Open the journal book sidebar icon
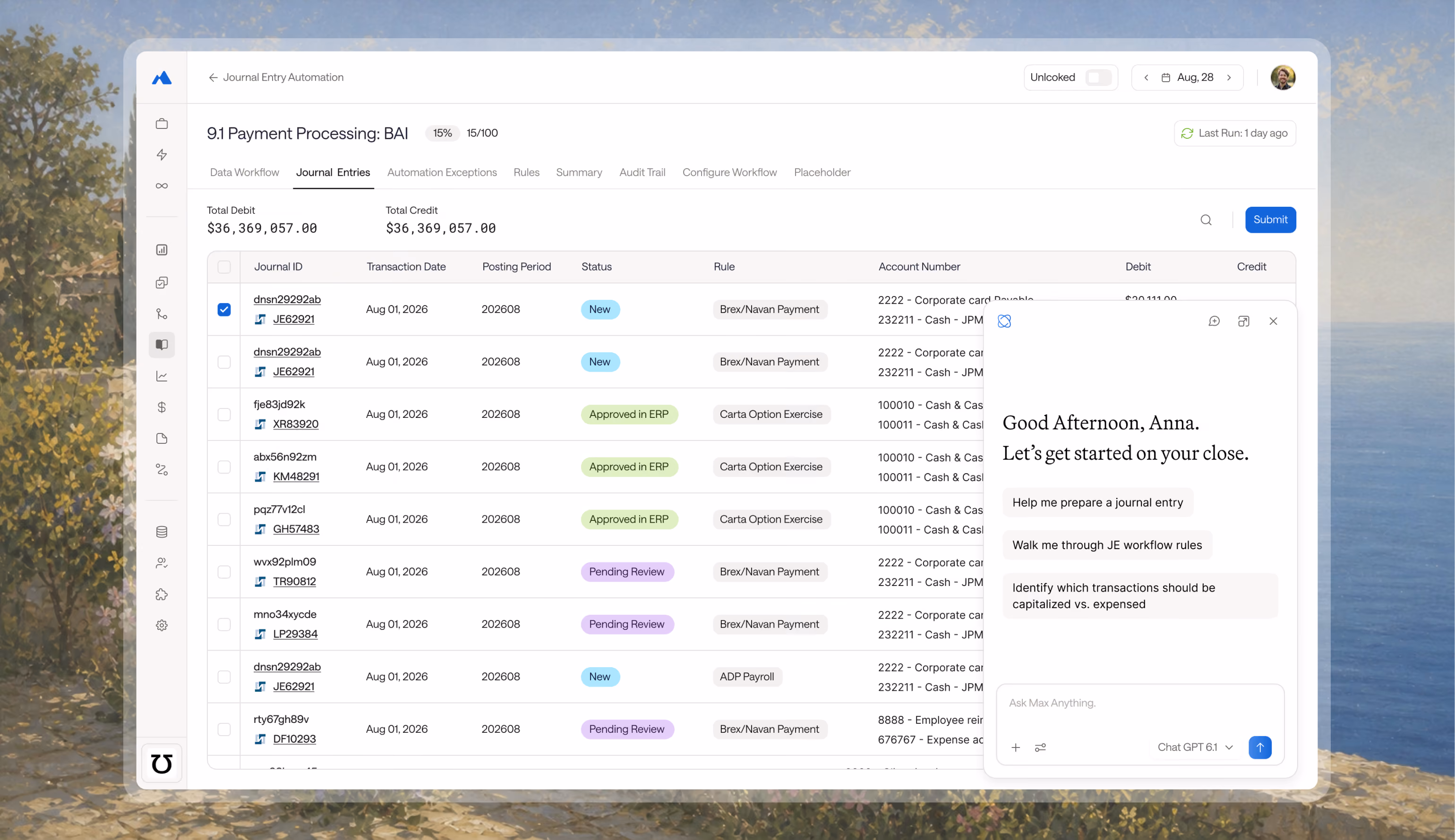The height and width of the screenshot is (840, 1455). click(162, 344)
